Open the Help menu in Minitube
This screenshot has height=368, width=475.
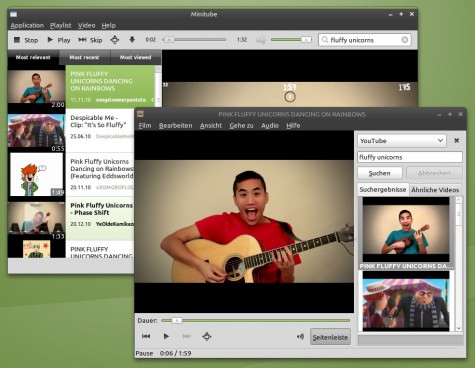pyautogui.click(x=108, y=25)
